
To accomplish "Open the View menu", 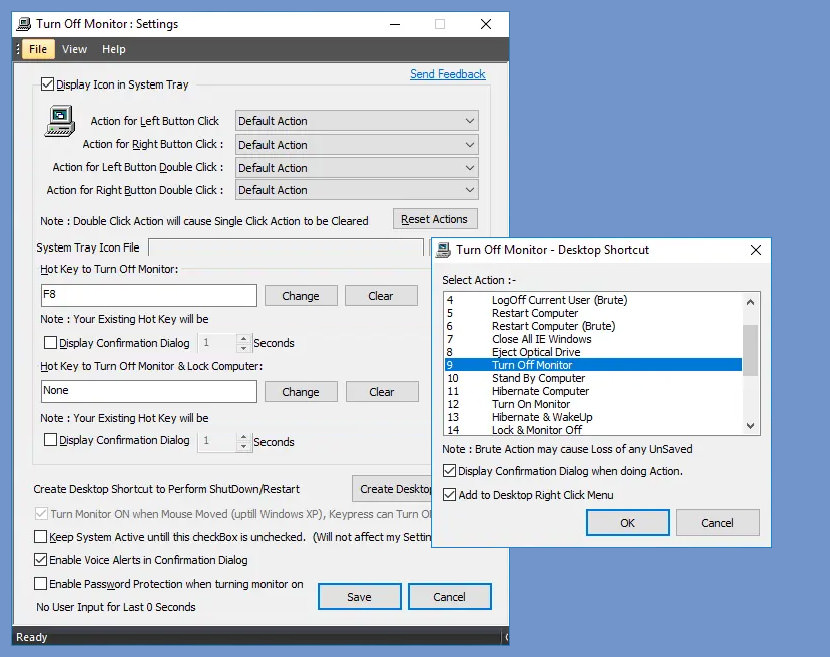I will coord(74,49).
